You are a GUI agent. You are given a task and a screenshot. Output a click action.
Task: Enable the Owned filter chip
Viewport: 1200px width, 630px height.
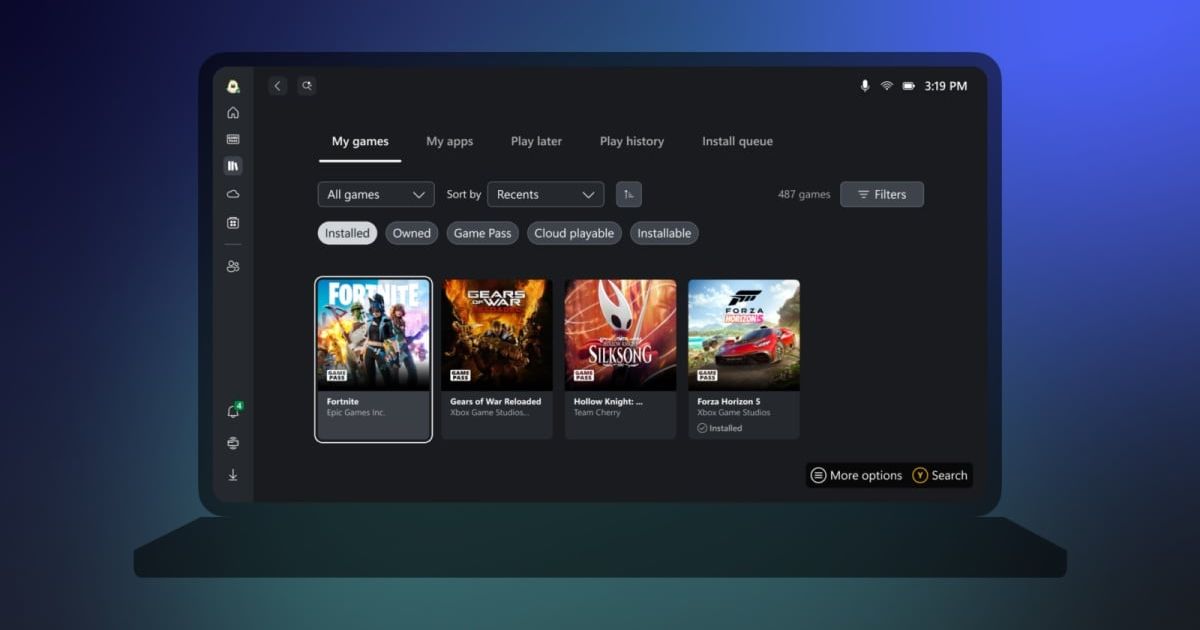[411, 232]
